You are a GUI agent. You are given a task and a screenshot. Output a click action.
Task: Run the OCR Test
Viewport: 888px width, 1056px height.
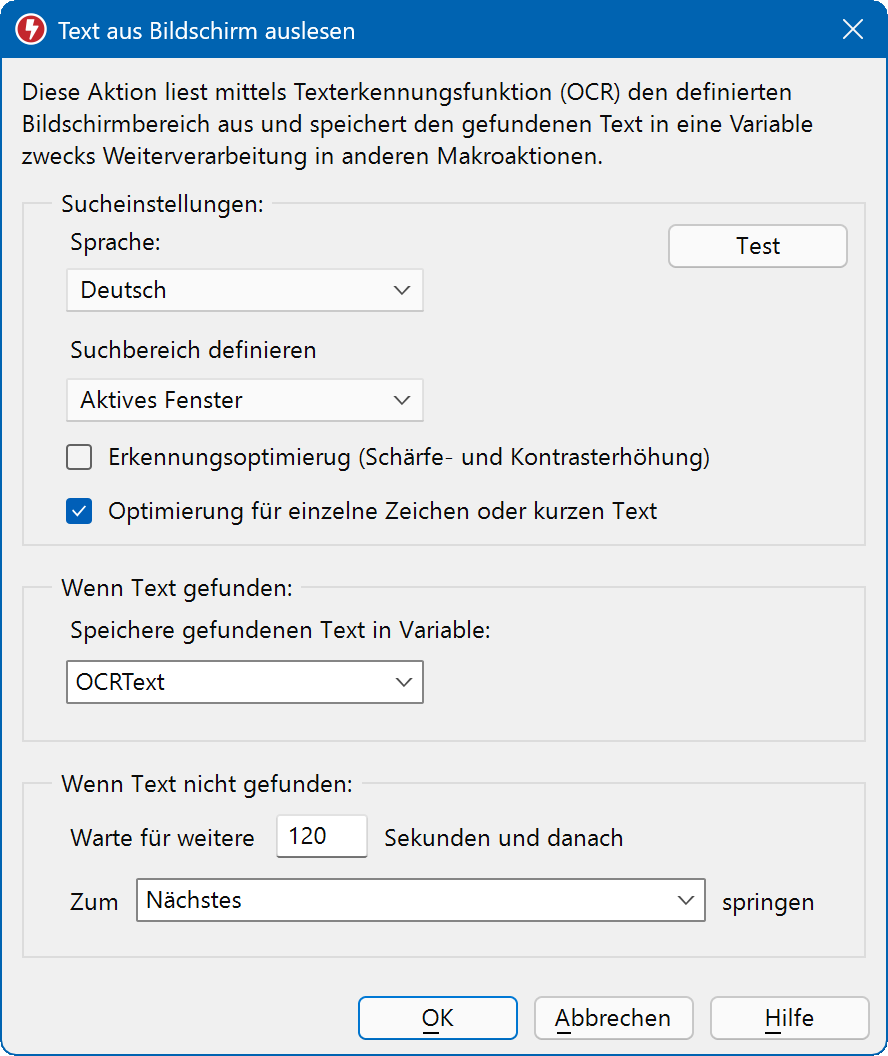(x=757, y=246)
